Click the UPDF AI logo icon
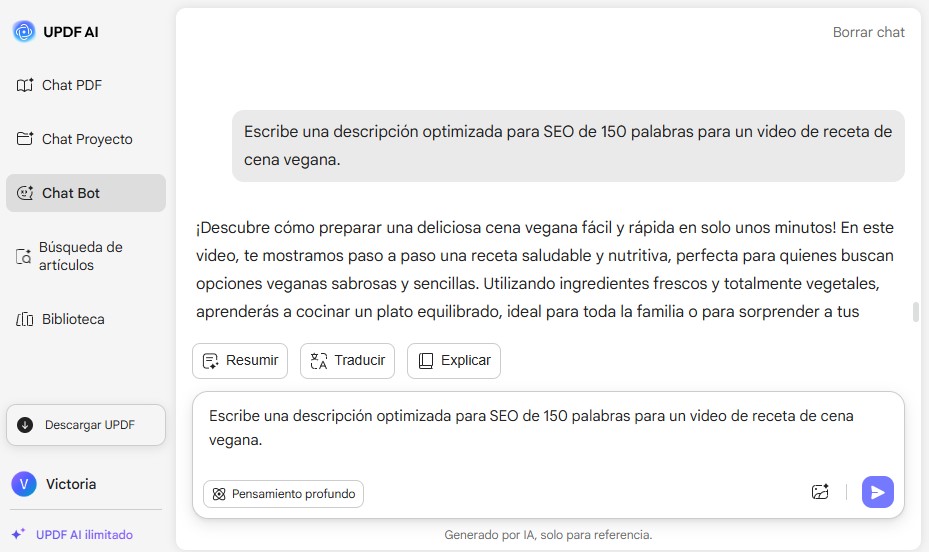This screenshot has width=929, height=552. coord(24,32)
